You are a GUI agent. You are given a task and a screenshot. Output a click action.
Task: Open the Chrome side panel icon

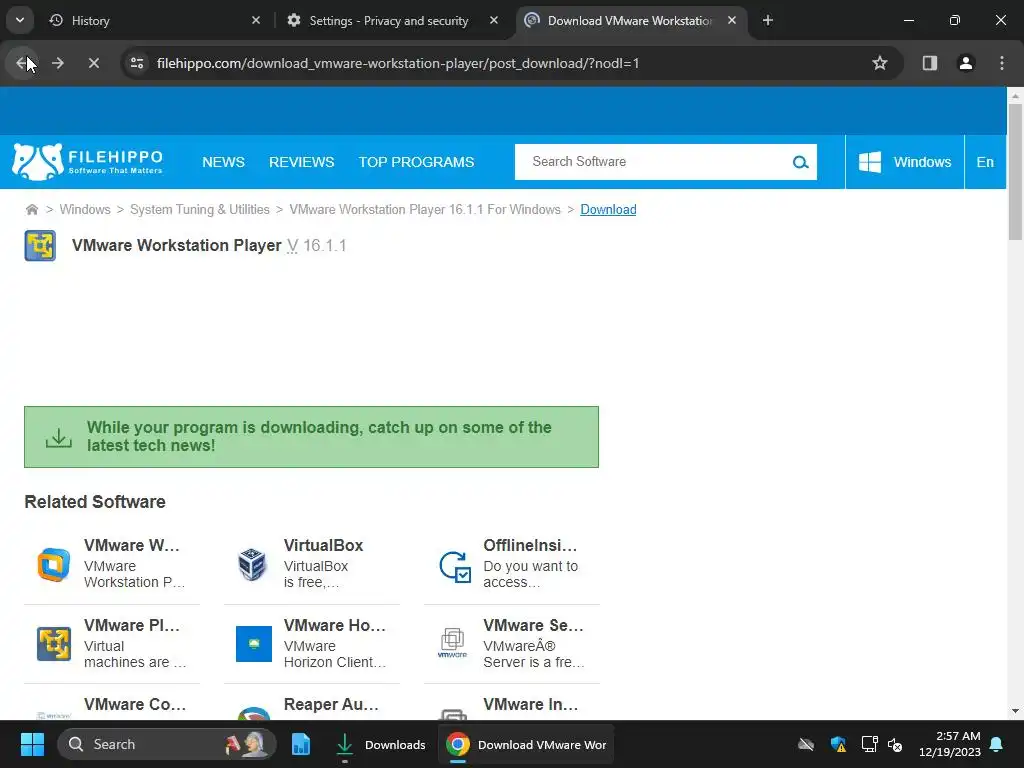point(930,63)
